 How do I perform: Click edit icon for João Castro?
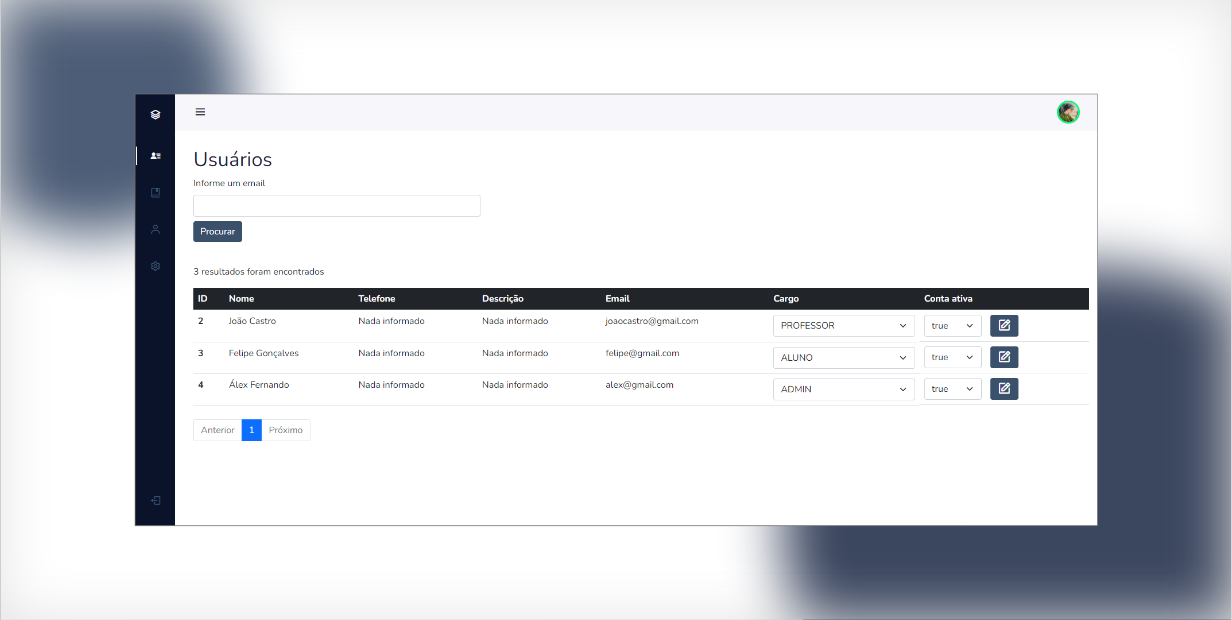(1004, 326)
